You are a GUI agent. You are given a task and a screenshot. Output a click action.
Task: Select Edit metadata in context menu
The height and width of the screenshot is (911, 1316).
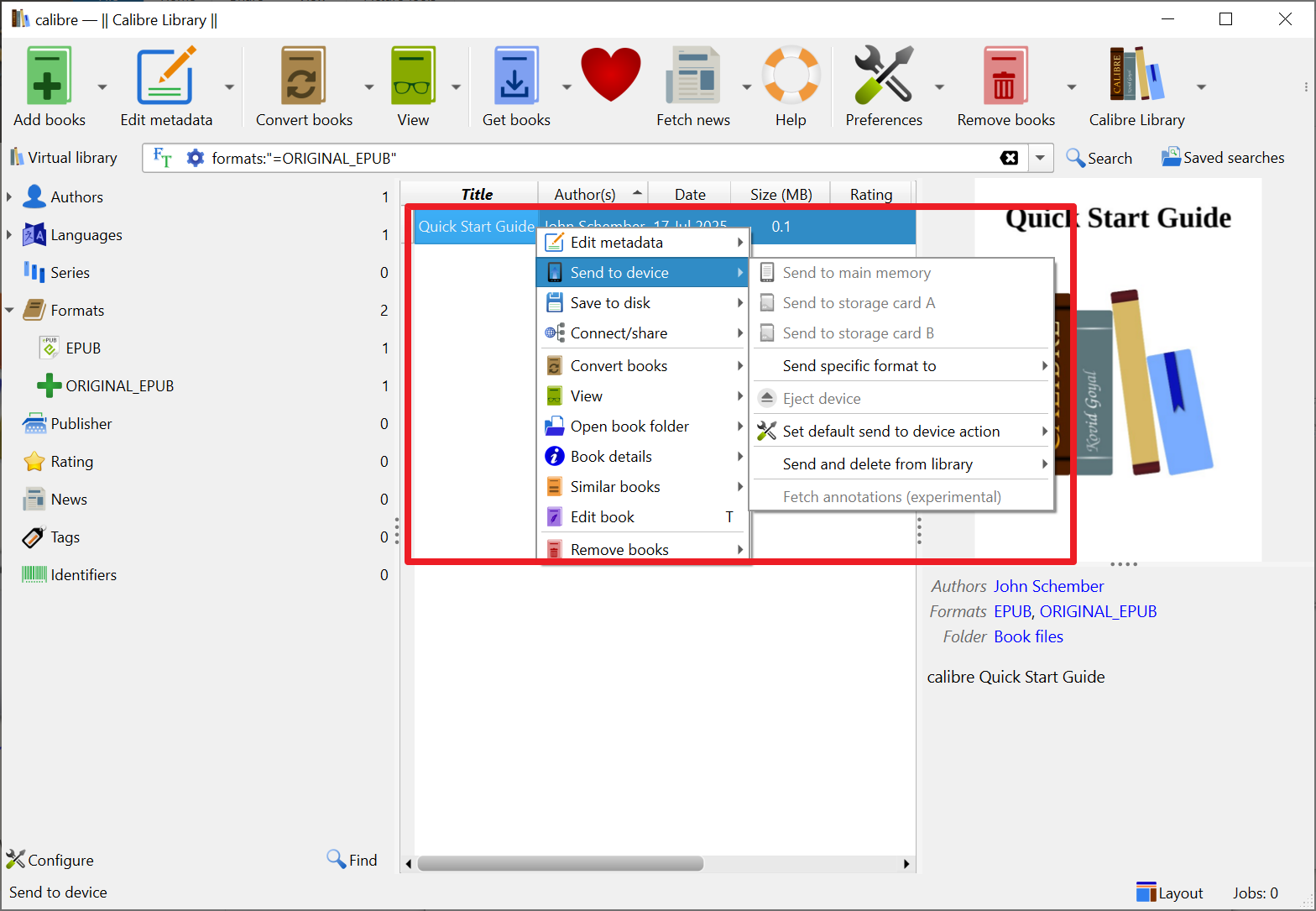point(643,243)
